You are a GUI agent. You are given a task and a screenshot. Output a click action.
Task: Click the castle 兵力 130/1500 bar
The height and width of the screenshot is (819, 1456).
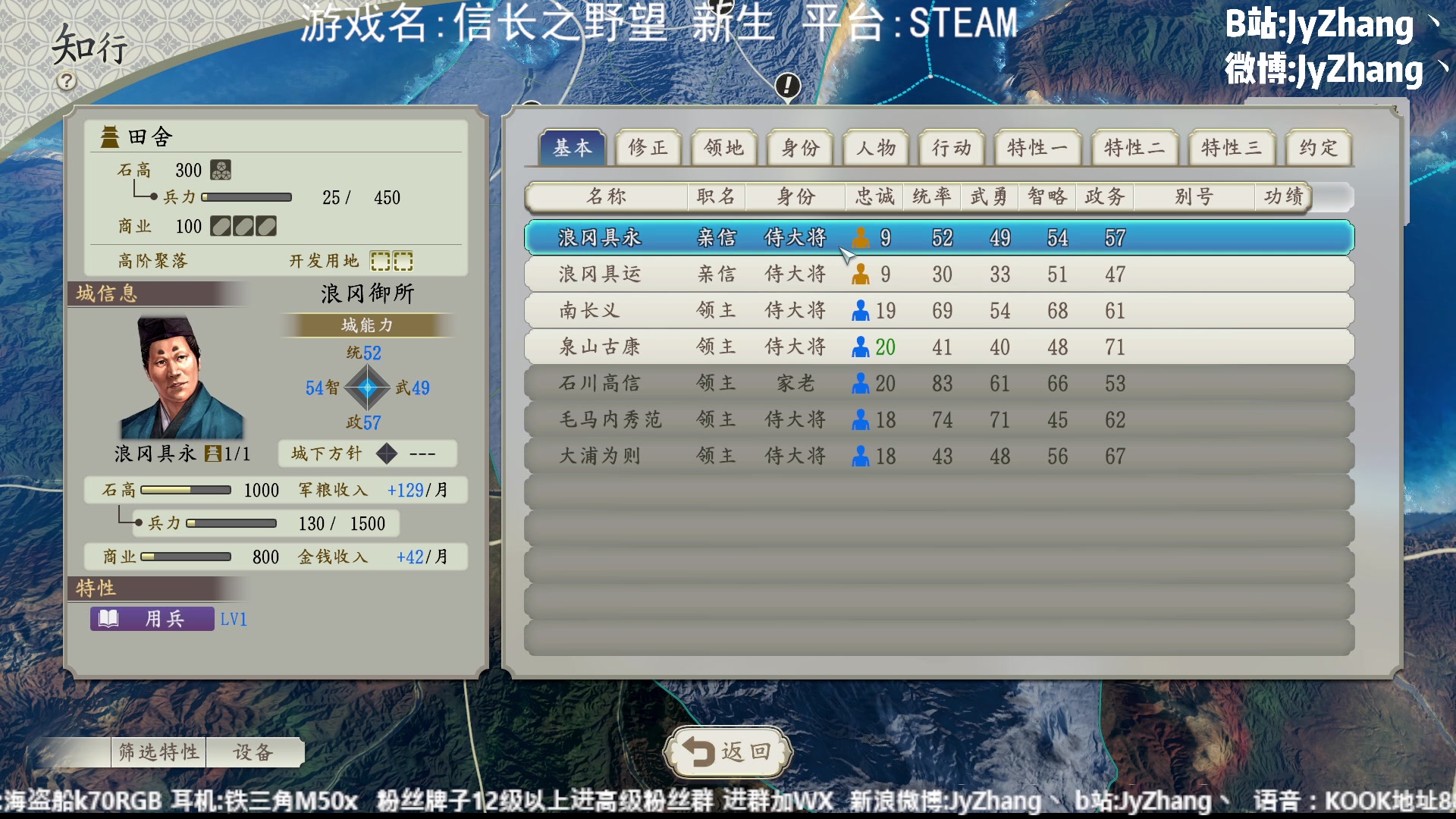pyautogui.click(x=231, y=524)
